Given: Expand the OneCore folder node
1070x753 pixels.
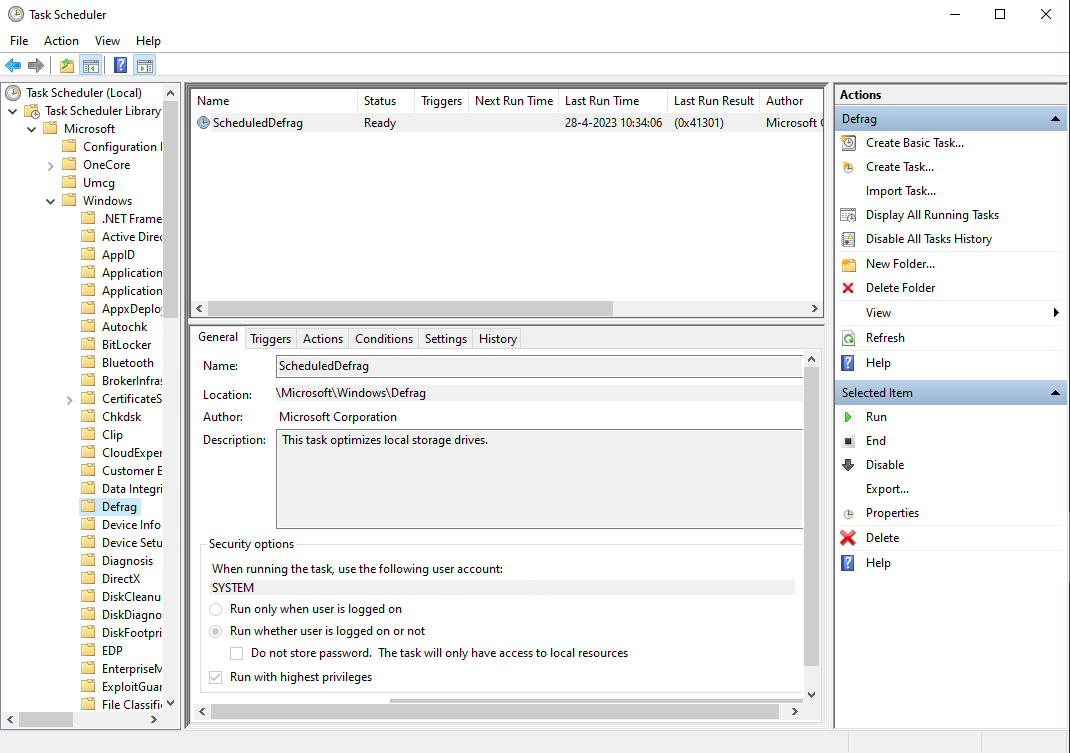Looking at the screenshot, I should [x=51, y=165].
